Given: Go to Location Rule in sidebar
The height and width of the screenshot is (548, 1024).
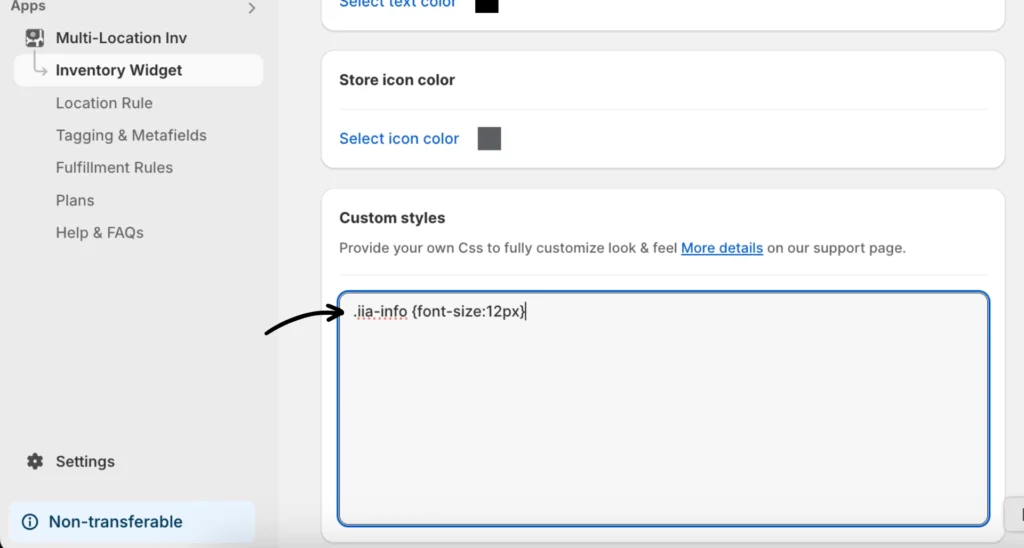Looking at the screenshot, I should click(104, 103).
